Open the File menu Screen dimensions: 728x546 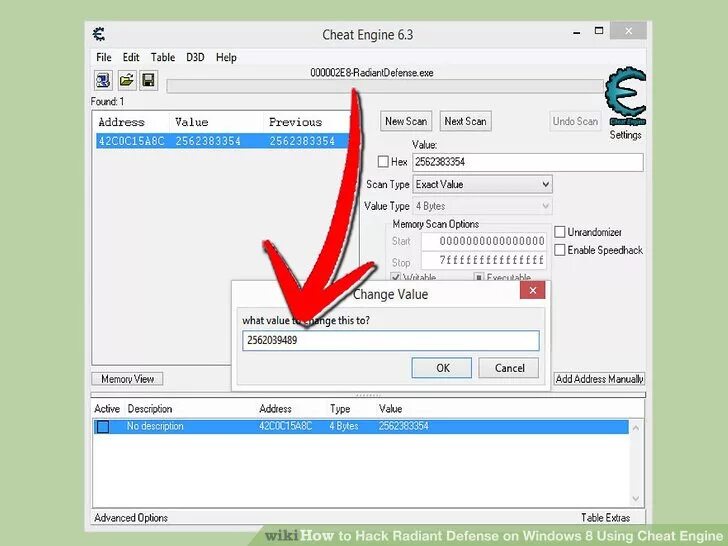pyautogui.click(x=104, y=57)
